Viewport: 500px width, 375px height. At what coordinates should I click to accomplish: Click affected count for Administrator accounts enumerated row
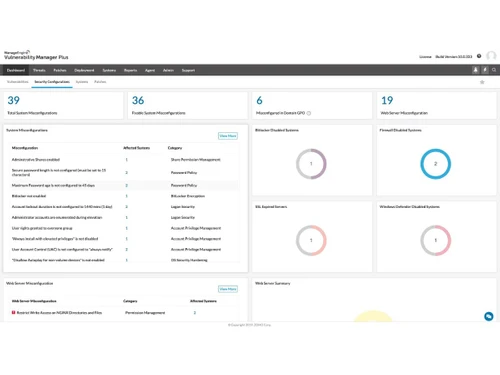coord(126,217)
